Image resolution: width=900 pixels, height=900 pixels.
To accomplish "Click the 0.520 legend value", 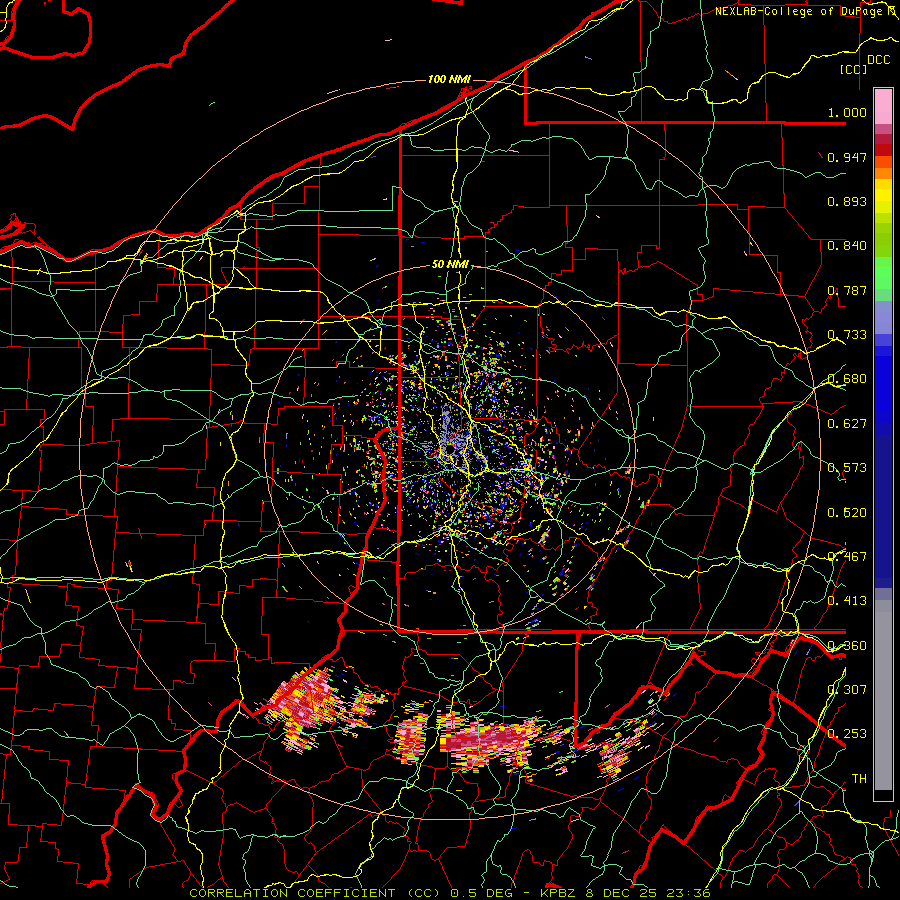I will [847, 513].
